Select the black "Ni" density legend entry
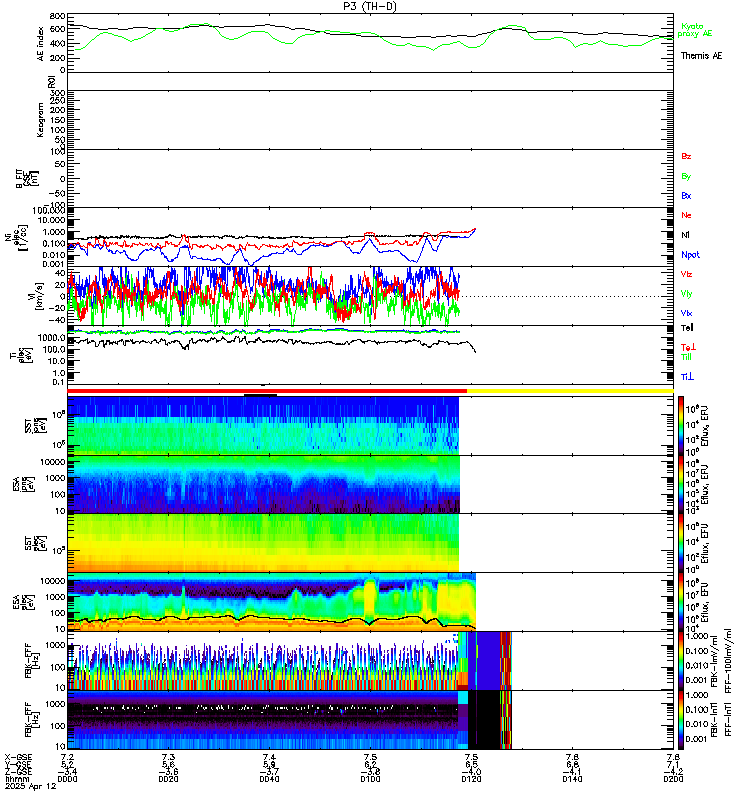750x800 pixels. (x=685, y=235)
